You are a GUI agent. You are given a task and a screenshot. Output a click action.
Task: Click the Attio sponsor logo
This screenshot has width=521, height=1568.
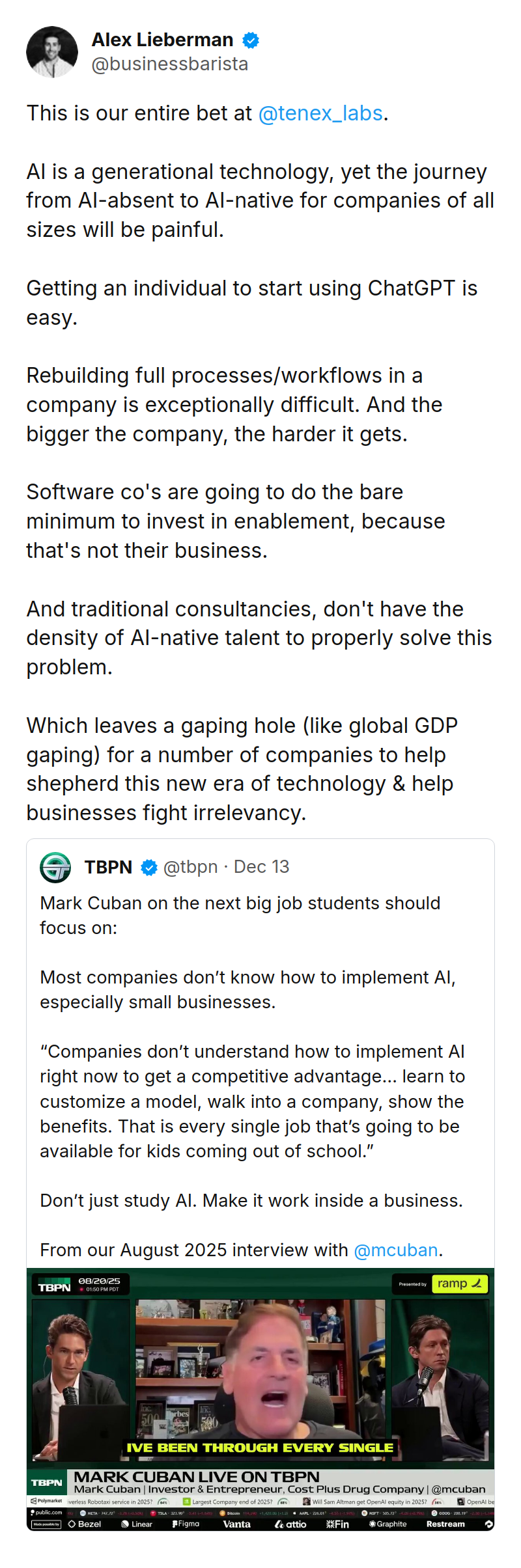pyautogui.click(x=292, y=1525)
